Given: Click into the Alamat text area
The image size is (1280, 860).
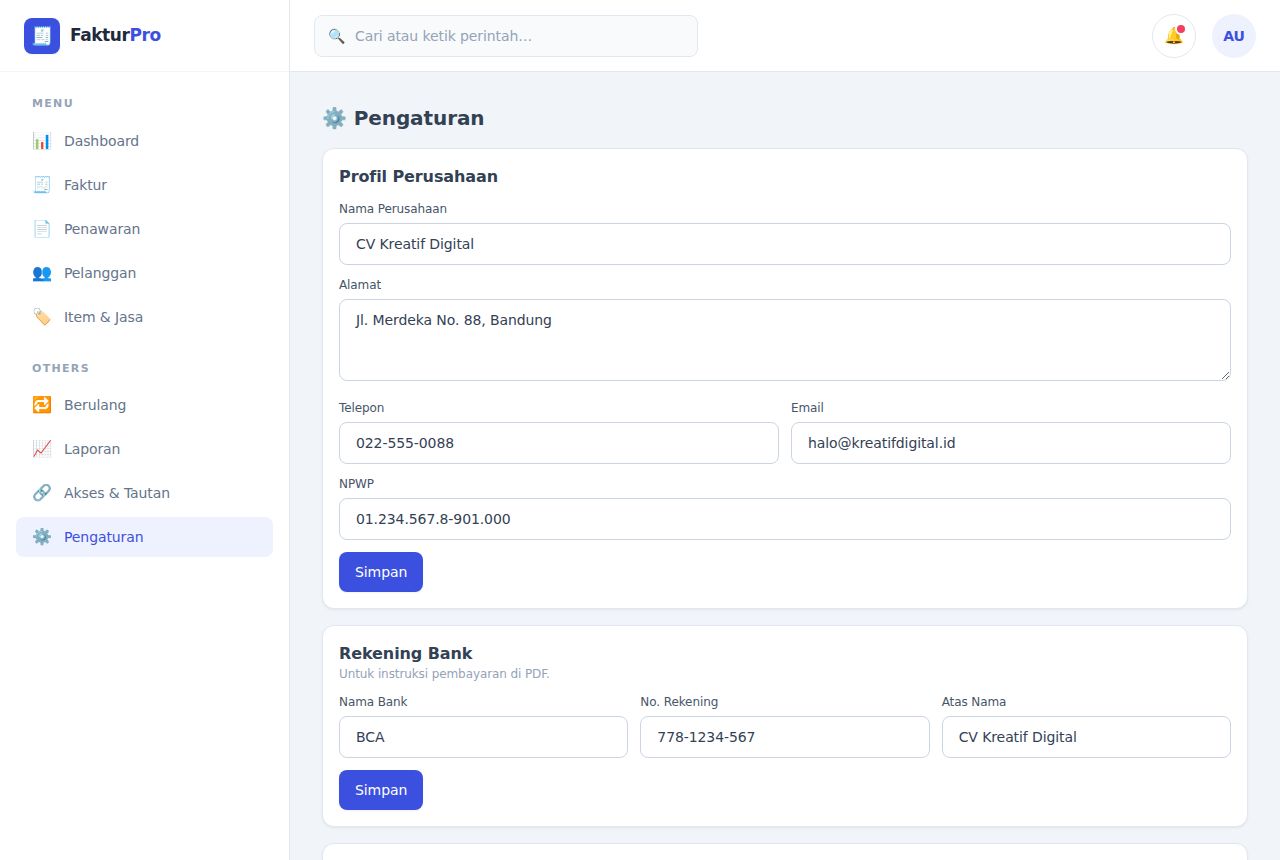Looking at the screenshot, I should pyautogui.click(x=785, y=340).
